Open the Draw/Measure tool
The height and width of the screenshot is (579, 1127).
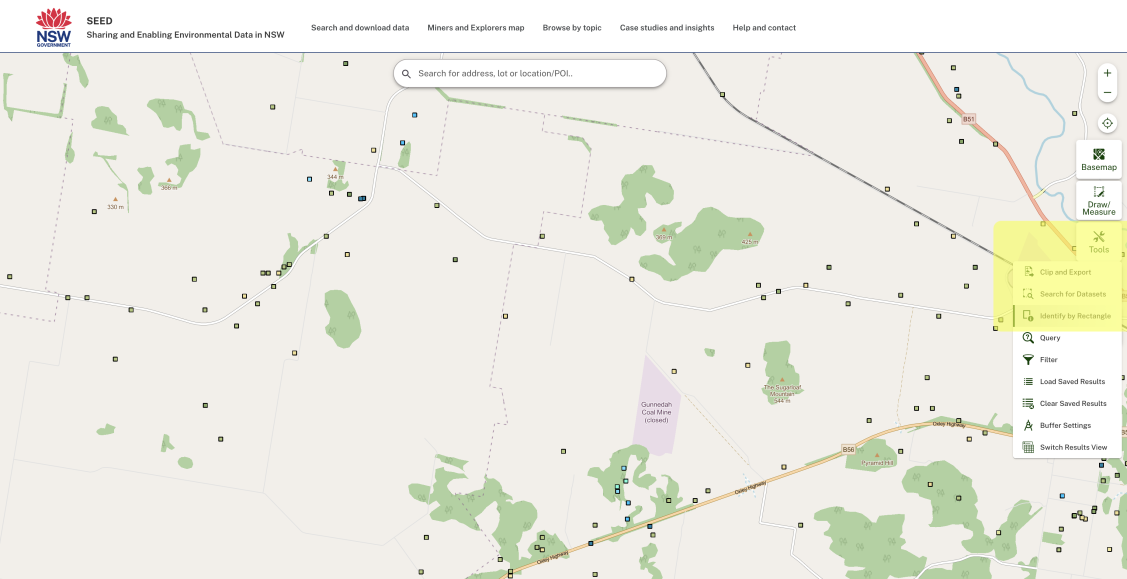click(x=1098, y=200)
